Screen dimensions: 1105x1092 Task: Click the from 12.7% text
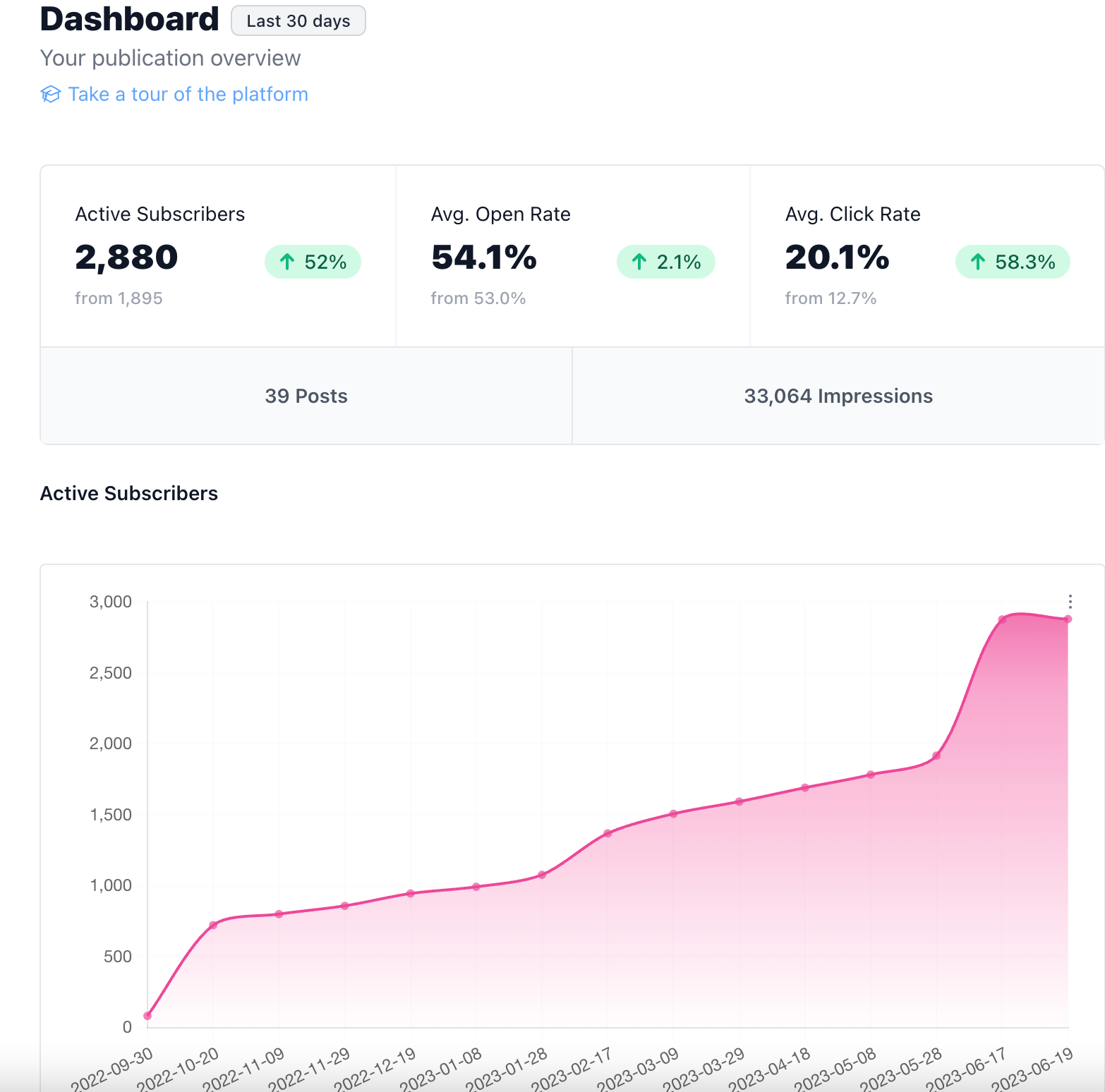[831, 298]
